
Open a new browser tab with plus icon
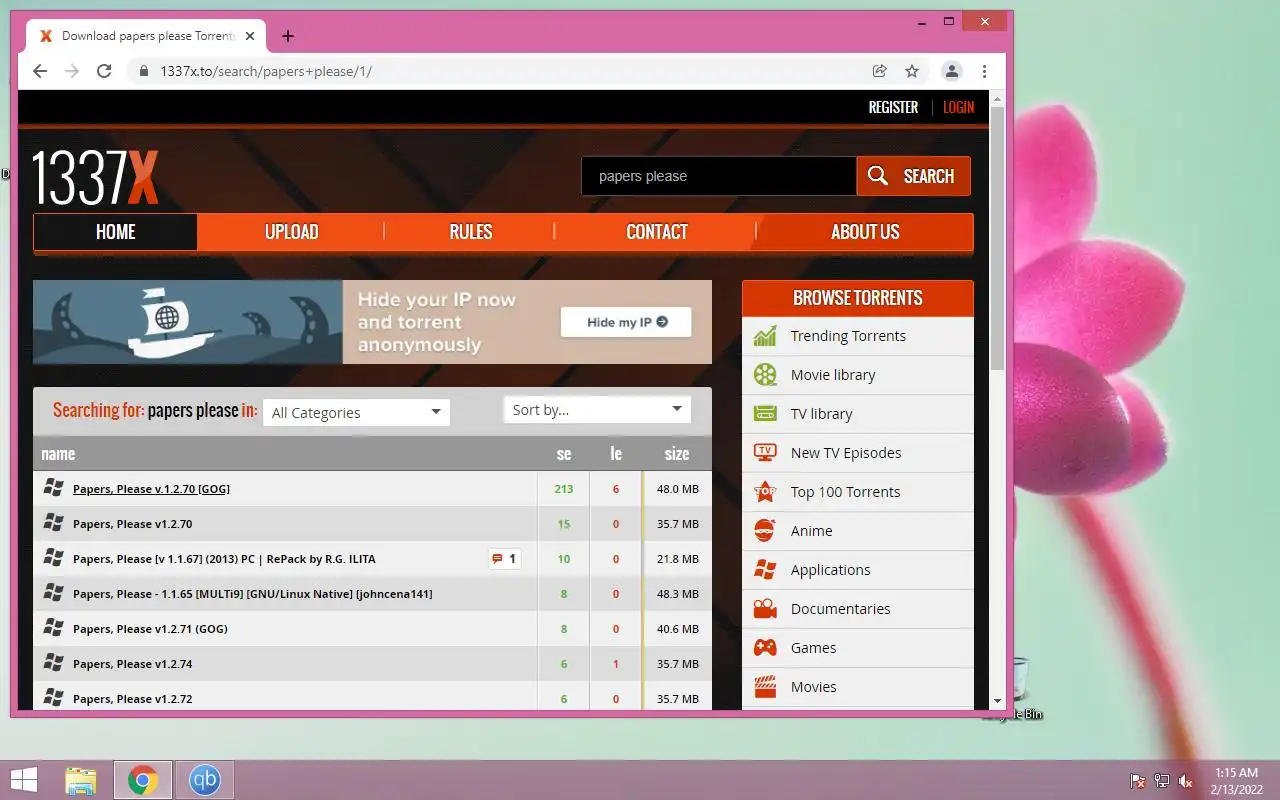point(288,36)
